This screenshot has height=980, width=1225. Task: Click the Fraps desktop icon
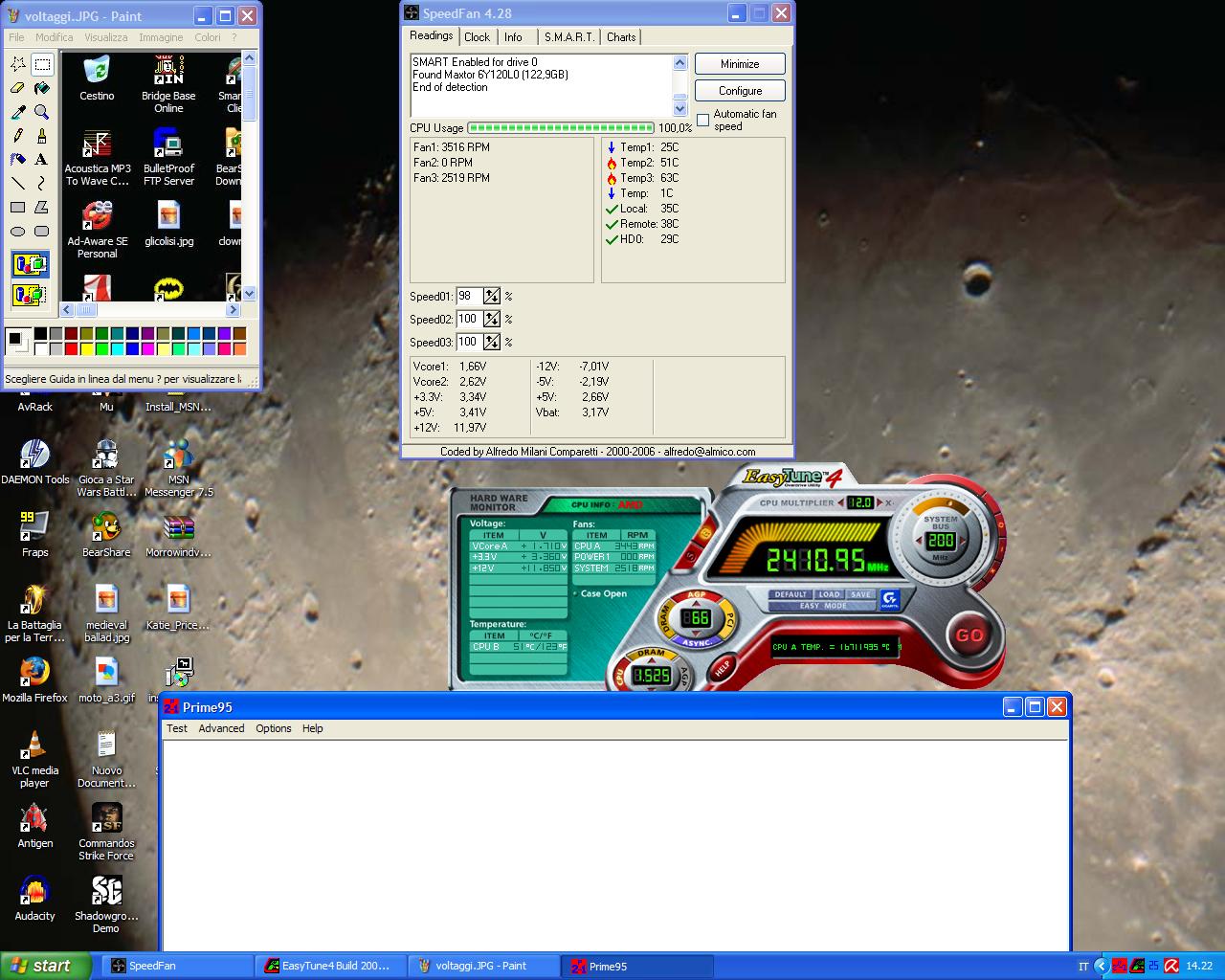pyautogui.click(x=35, y=535)
